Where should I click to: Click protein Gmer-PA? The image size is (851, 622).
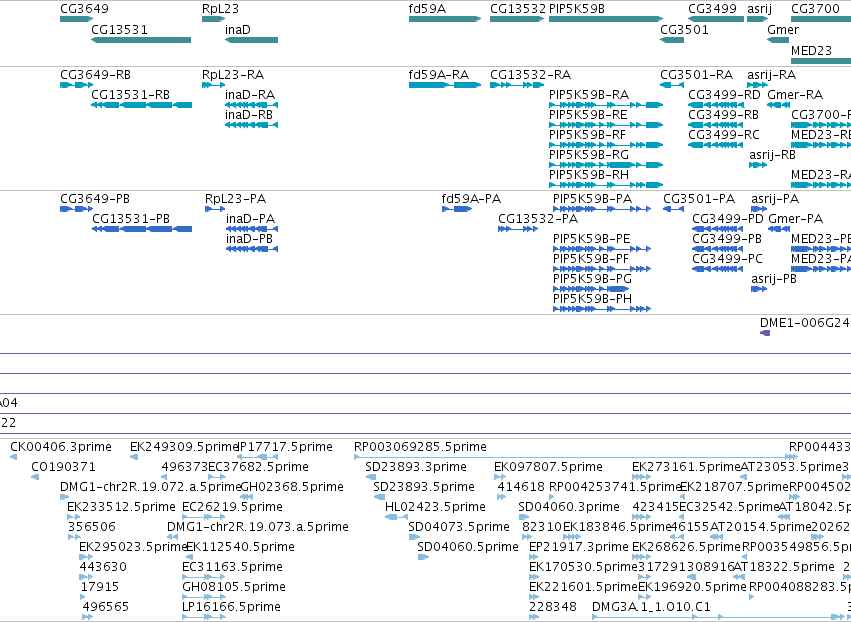[x=796, y=219]
